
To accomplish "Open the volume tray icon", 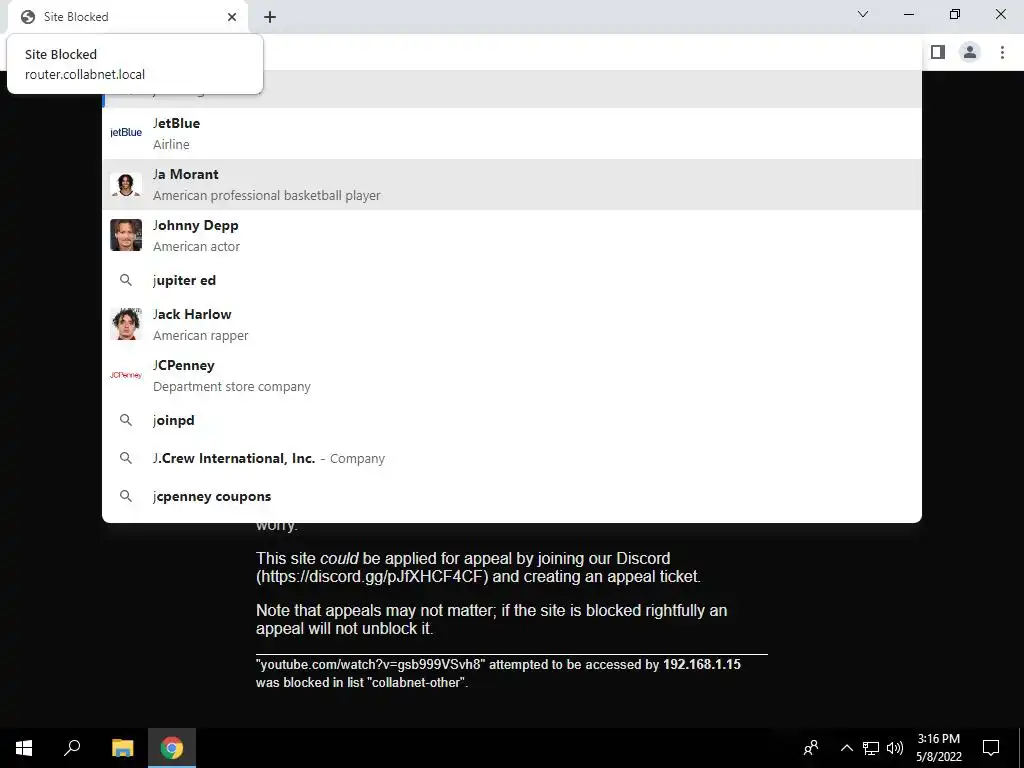I will (x=895, y=748).
